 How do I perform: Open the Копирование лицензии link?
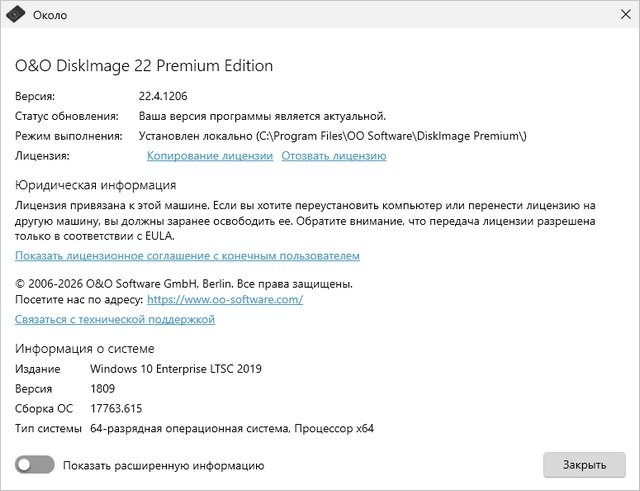tap(210, 156)
